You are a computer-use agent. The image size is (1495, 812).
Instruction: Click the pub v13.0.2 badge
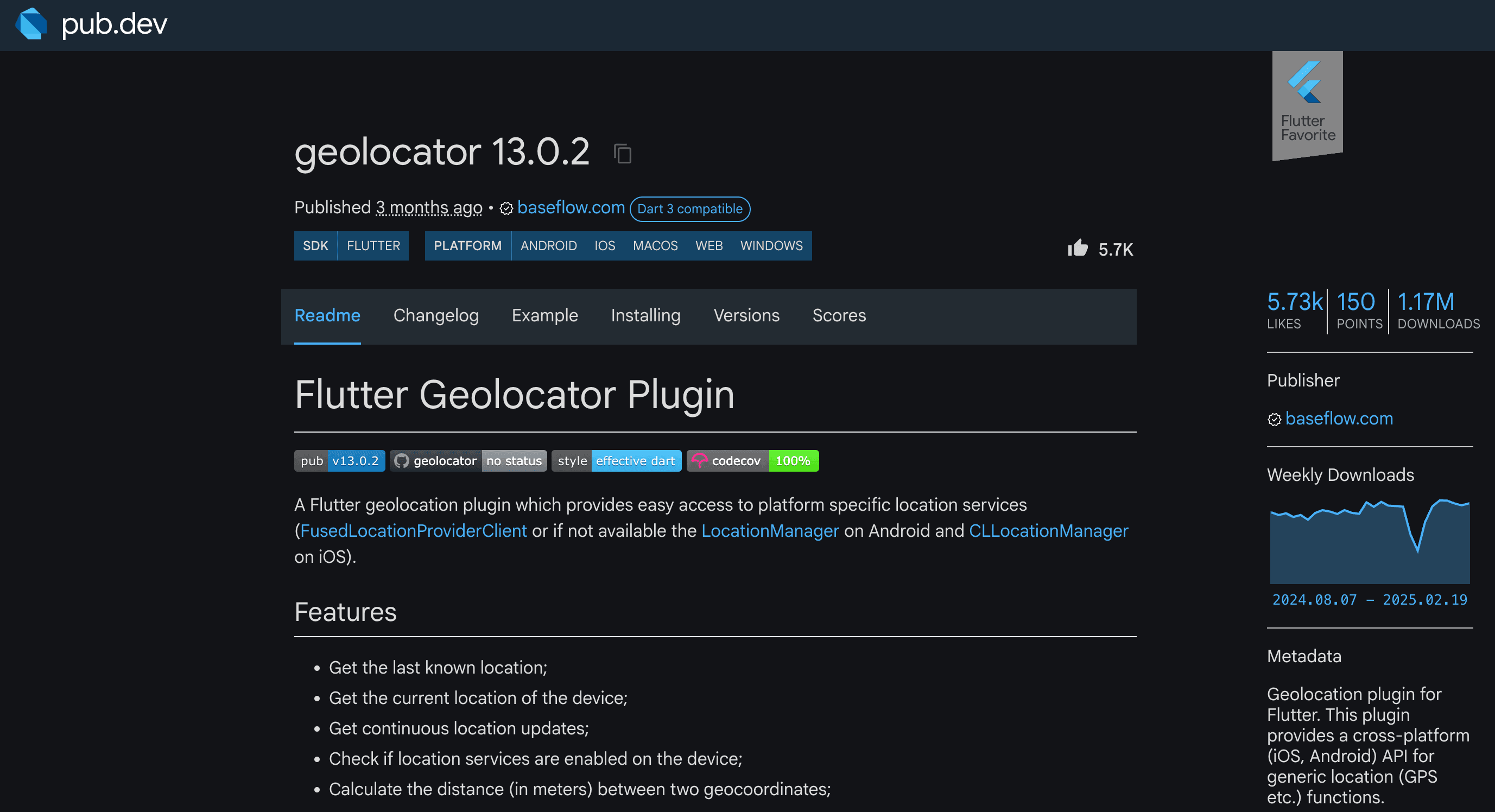pyautogui.click(x=339, y=461)
